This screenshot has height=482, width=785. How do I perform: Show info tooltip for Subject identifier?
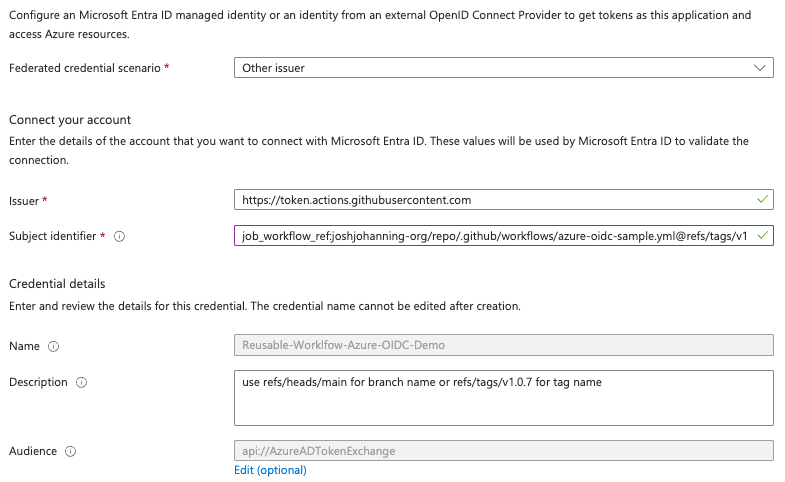click(x=119, y=237)
